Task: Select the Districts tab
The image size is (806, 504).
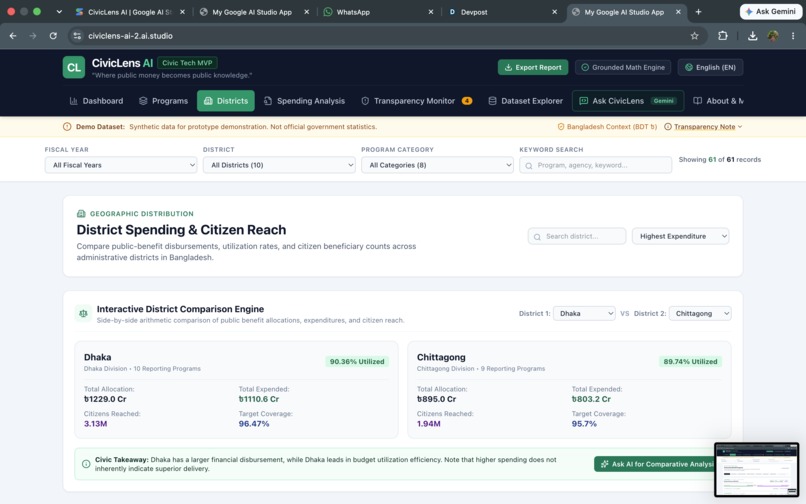Action: coord(226,101)
